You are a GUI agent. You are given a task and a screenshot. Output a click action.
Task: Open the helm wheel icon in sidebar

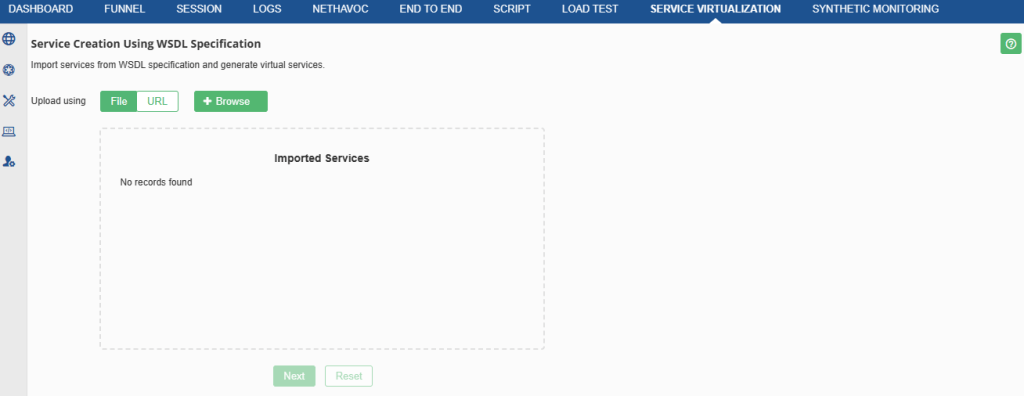(9, 70)
